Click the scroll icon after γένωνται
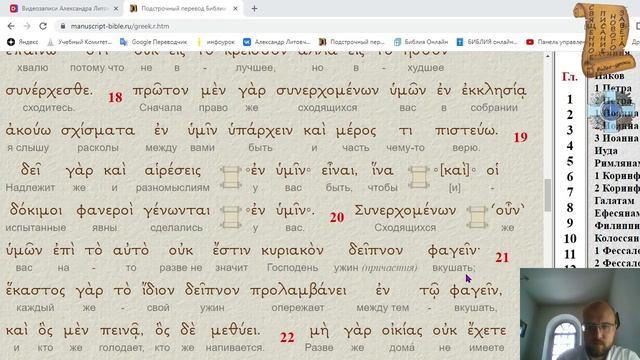Screen dimensions: 640x360 231,217
